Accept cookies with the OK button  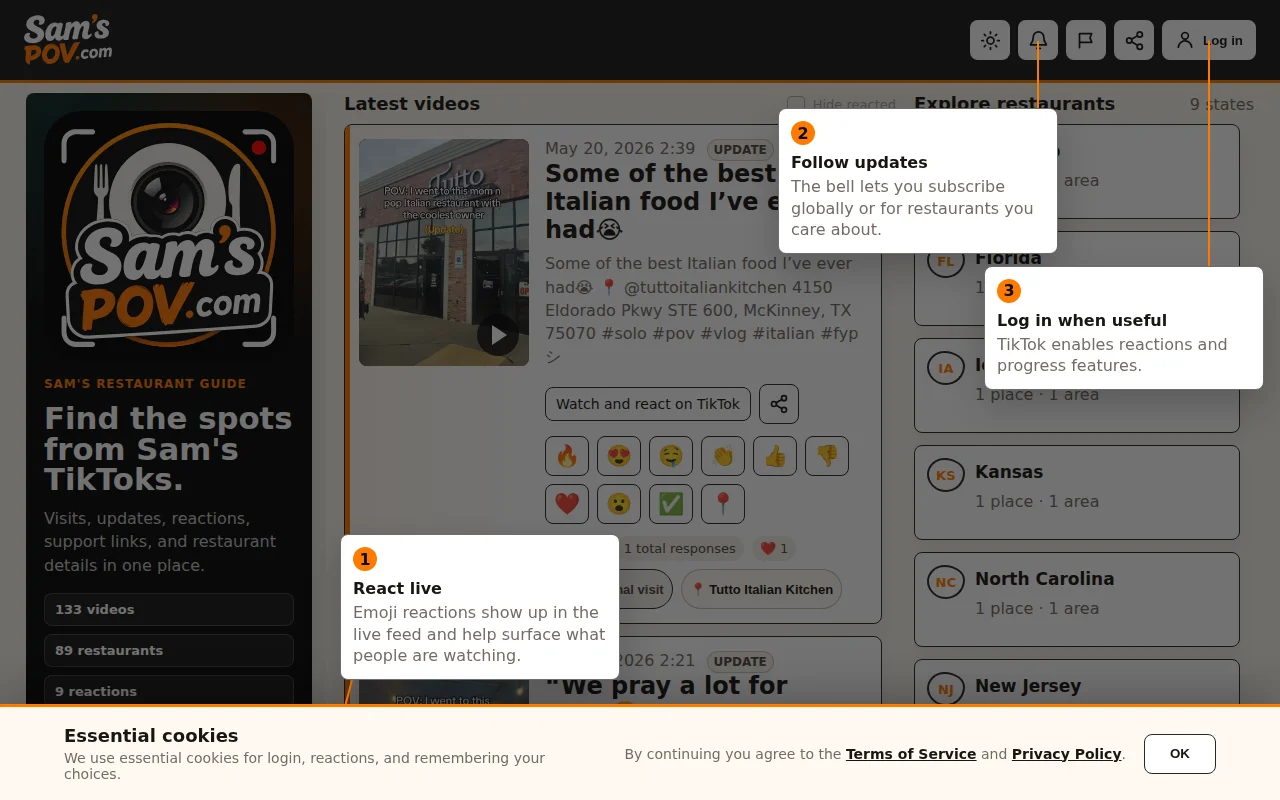1180,754
